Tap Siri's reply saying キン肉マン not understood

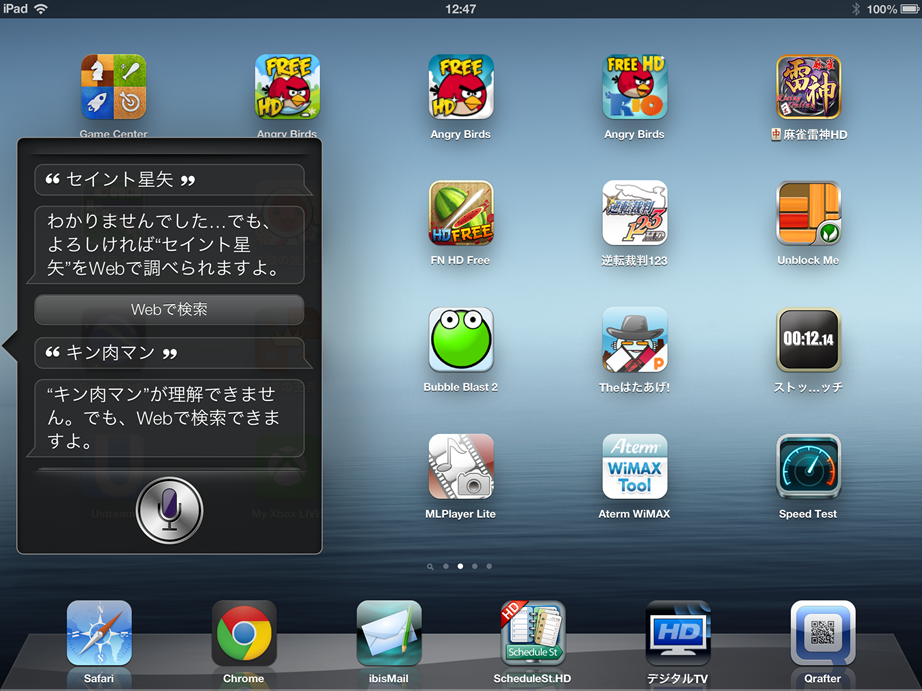[x=166, y=418]
